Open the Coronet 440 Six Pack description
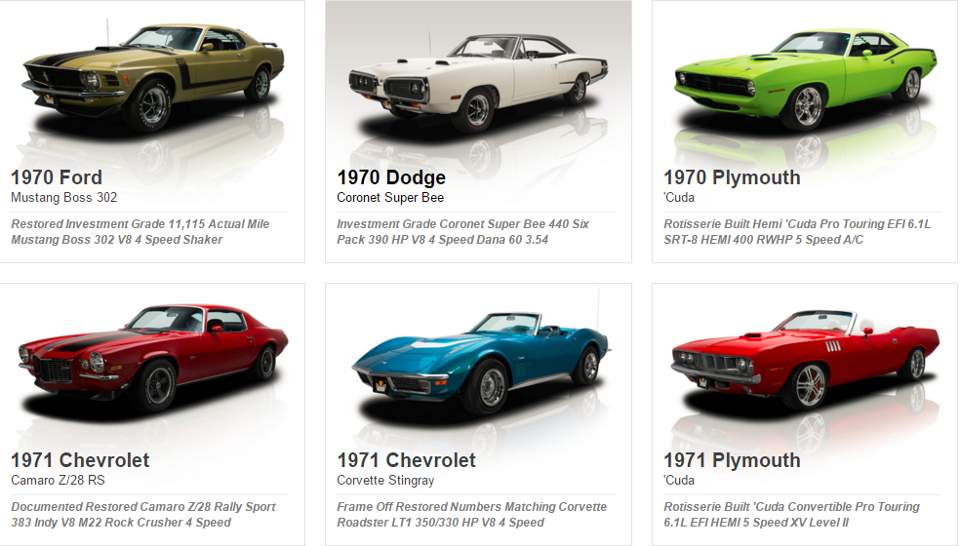This screenshot has height=546, width=960. pos(463,232)
